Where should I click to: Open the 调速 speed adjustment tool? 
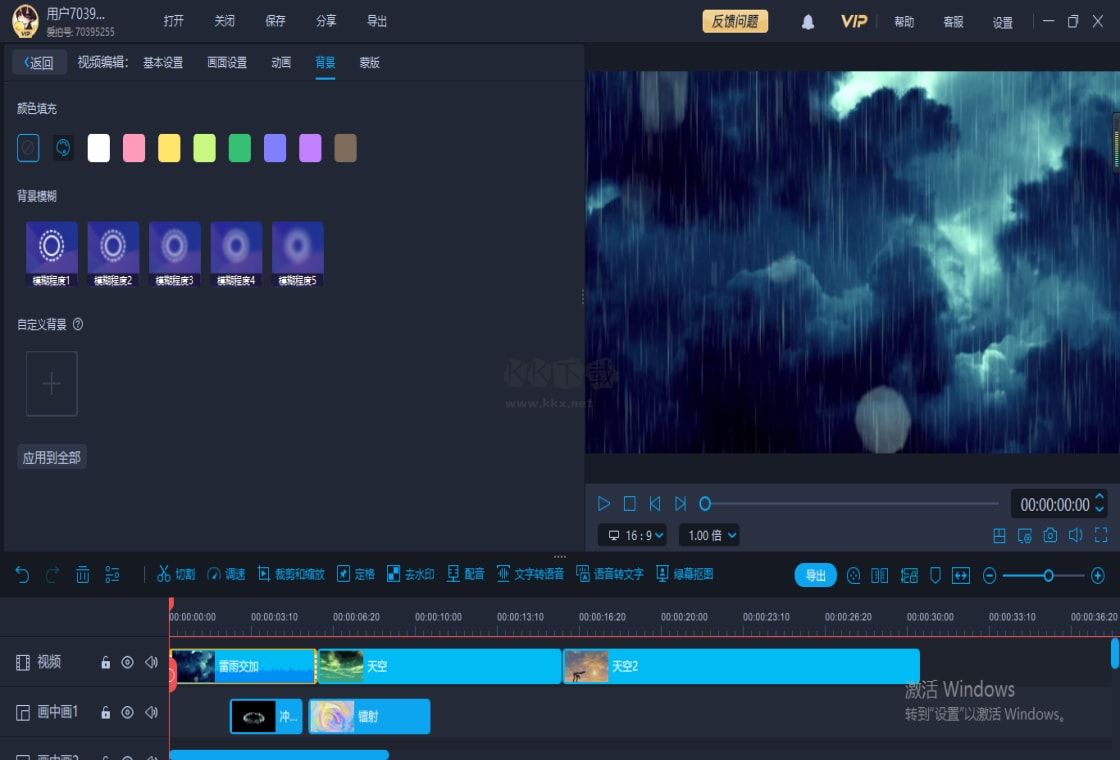[x=228, y=574]
